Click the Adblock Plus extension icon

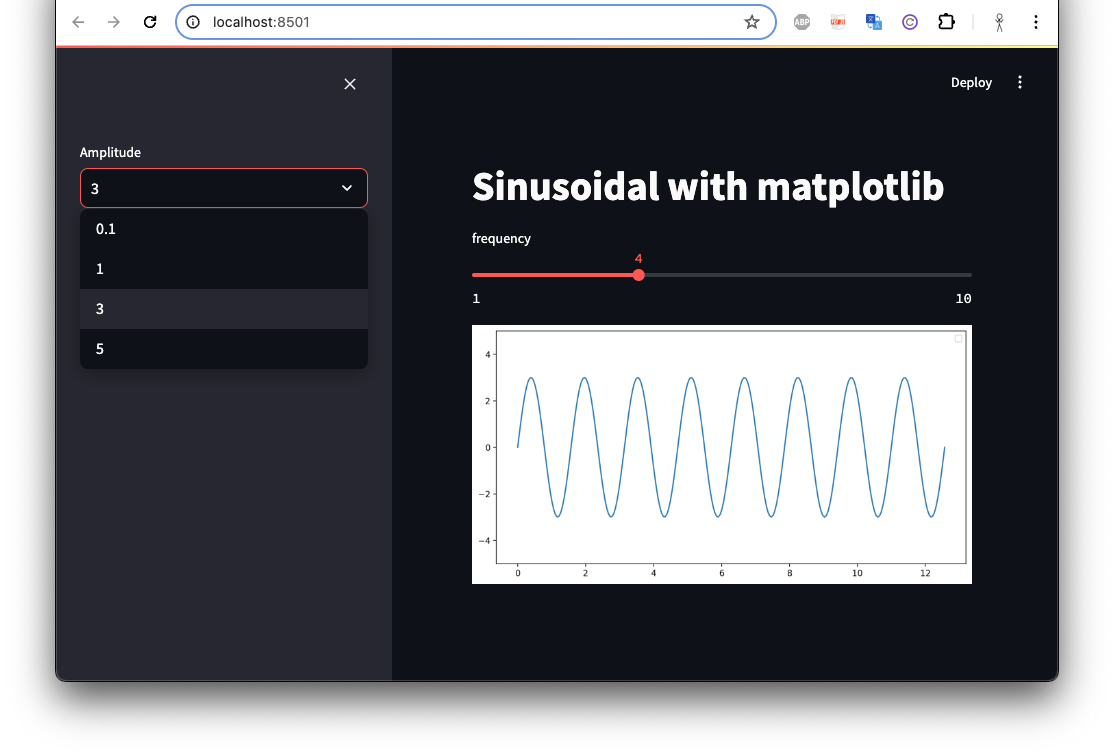tap(801, 22)
